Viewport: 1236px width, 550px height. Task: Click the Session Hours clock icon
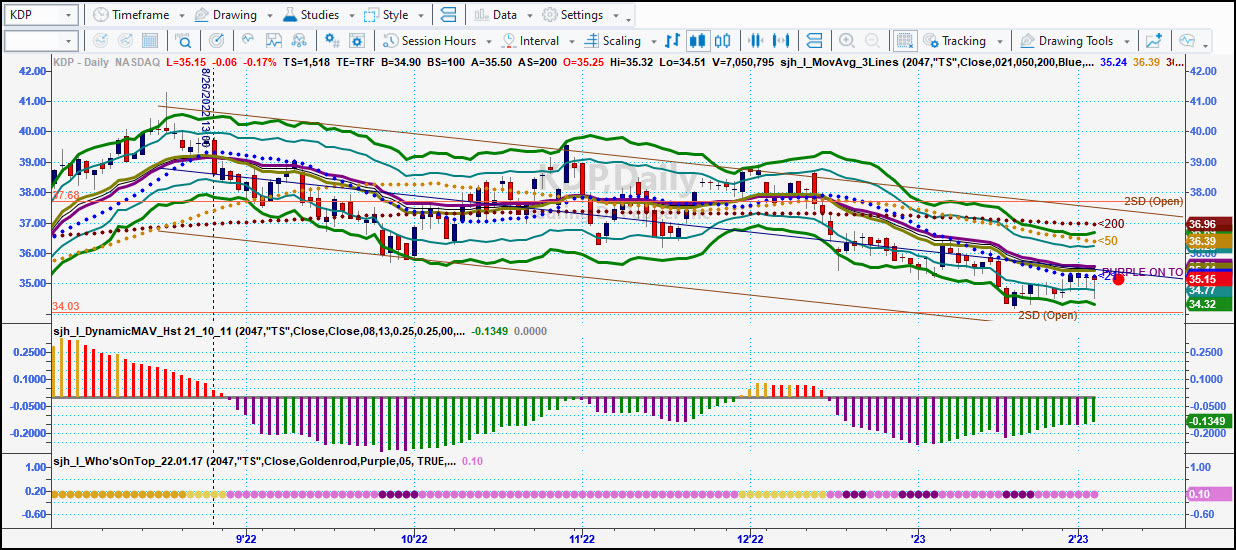tap(390, 41)
